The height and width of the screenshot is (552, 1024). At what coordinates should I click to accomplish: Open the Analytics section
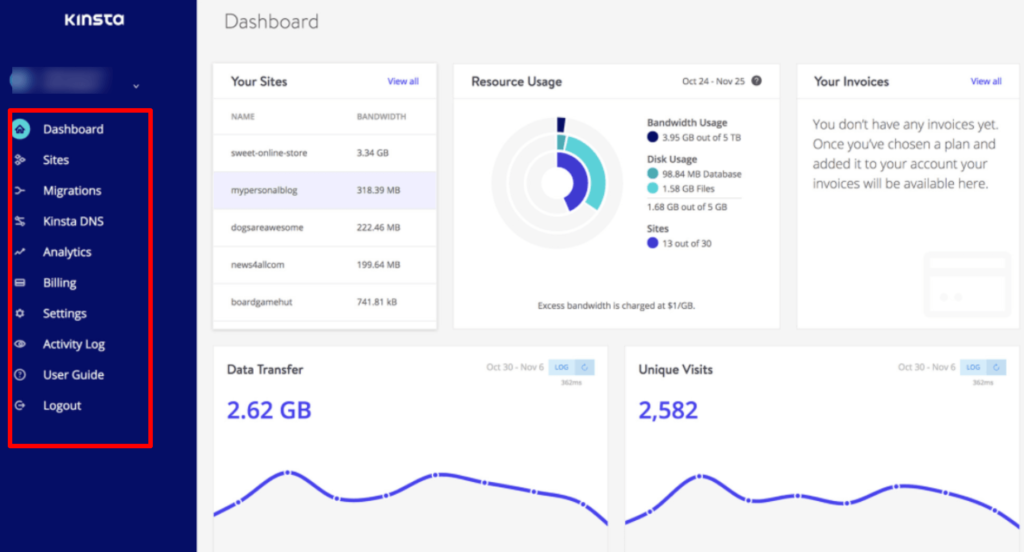pyautogui.click(x=67, y=252)
